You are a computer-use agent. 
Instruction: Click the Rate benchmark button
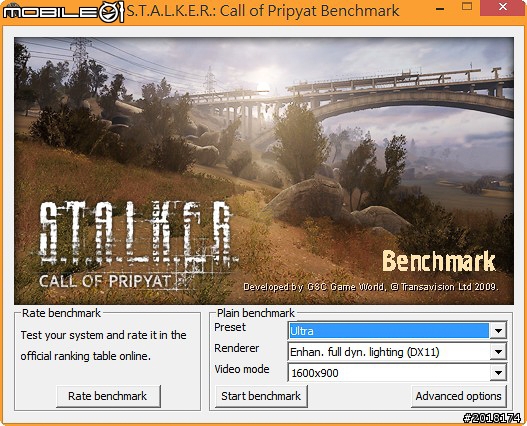pyautogui.click(x=108, y=396)
